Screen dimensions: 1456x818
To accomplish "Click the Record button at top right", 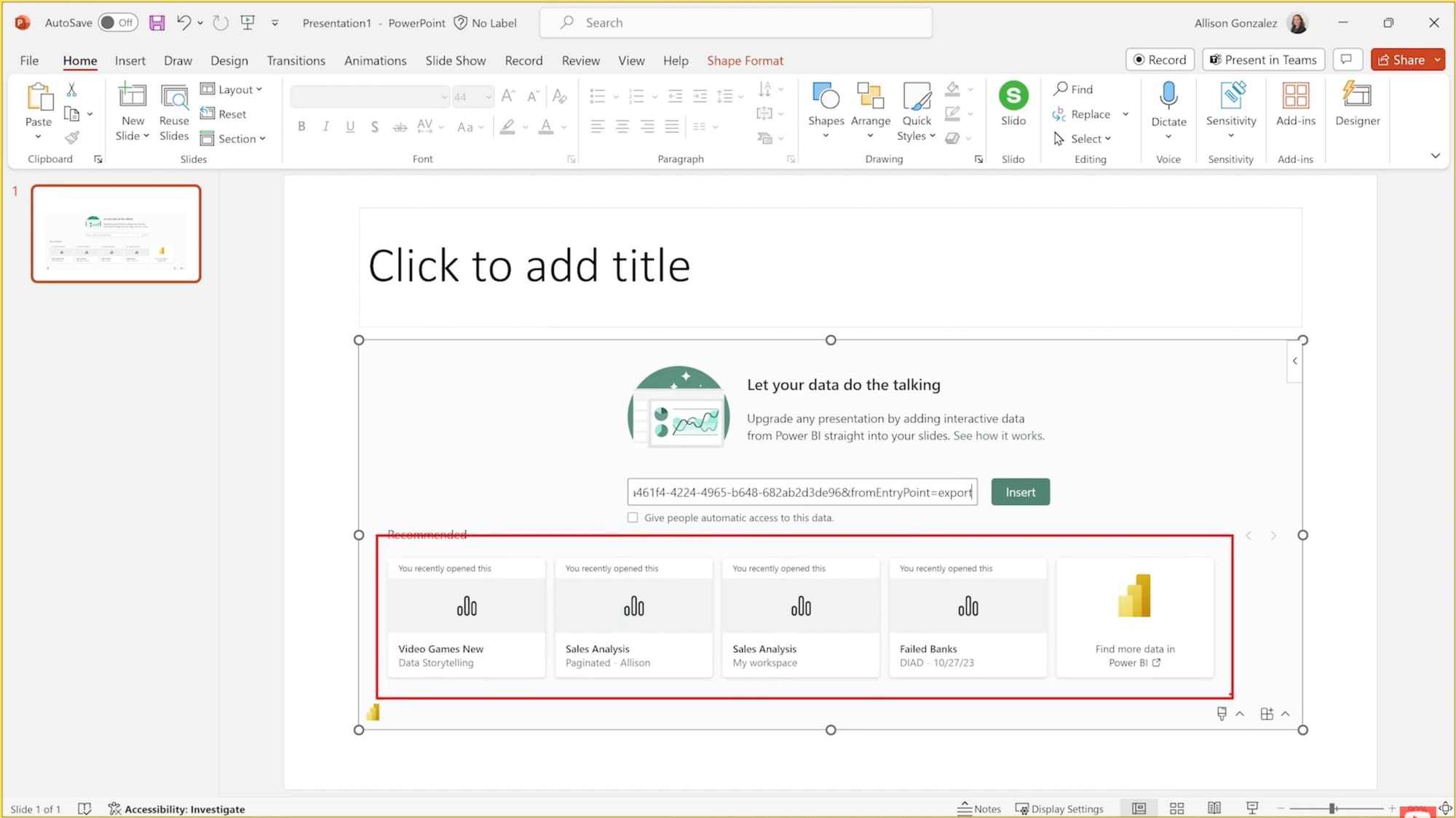I will click(x=1160, y=60).
